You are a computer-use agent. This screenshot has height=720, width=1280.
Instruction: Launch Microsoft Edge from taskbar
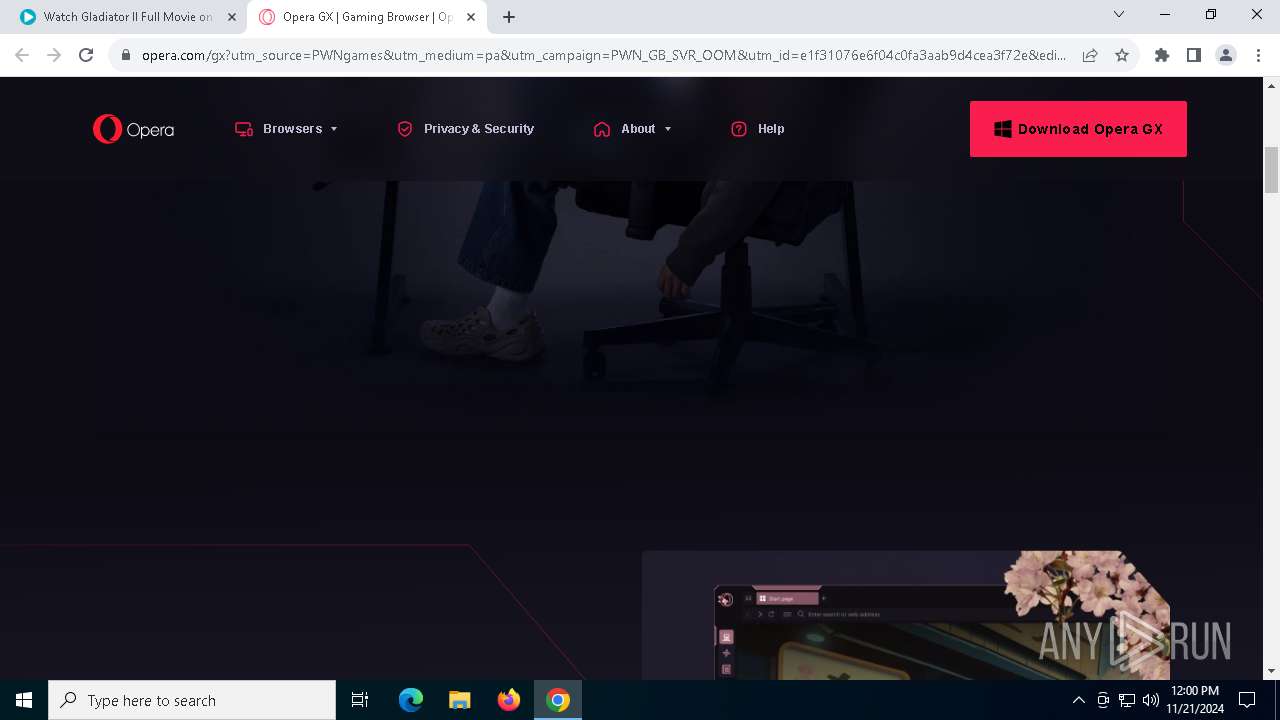(x=411, y=700)
